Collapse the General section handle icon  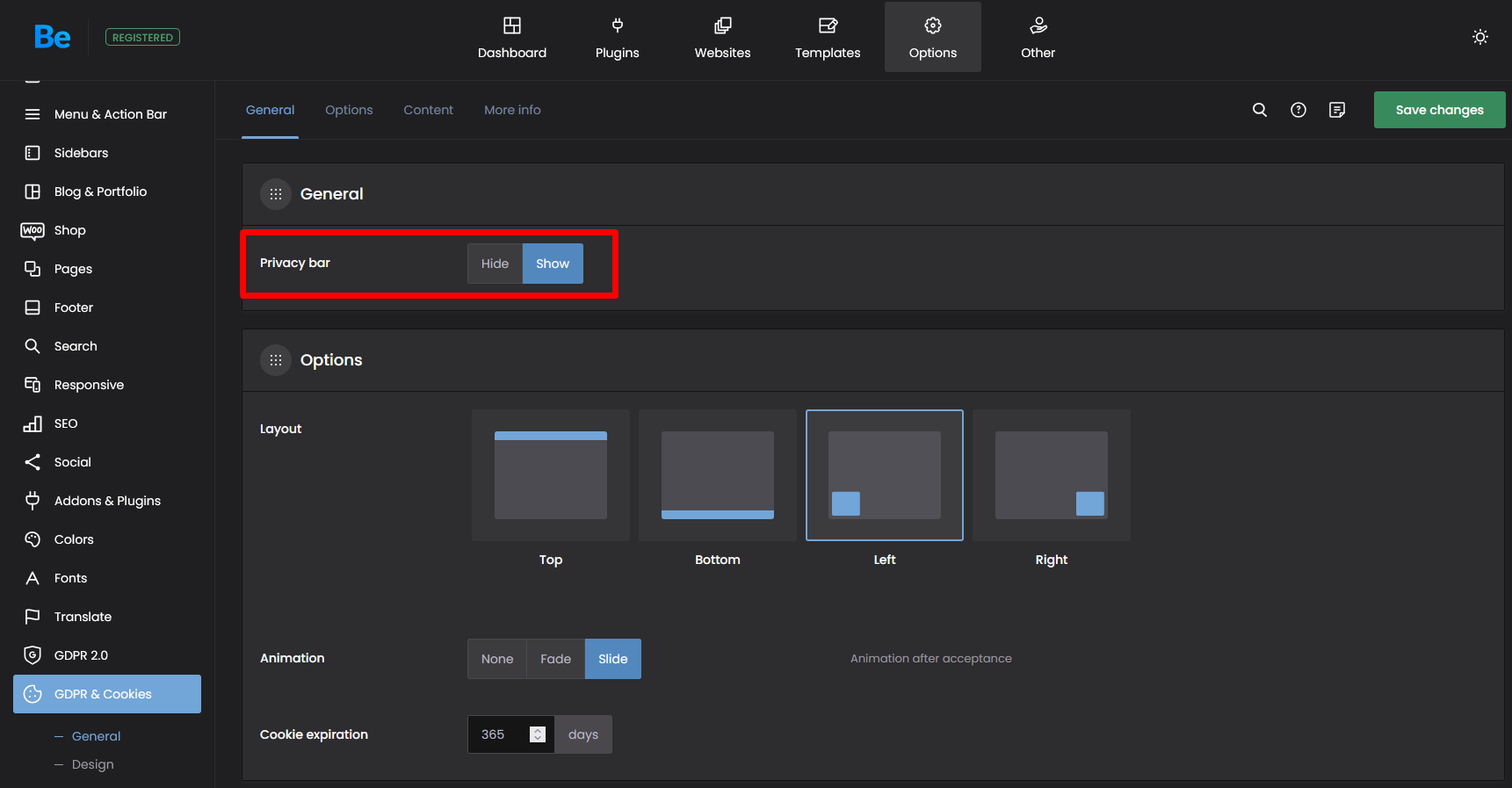coord(276,194)
